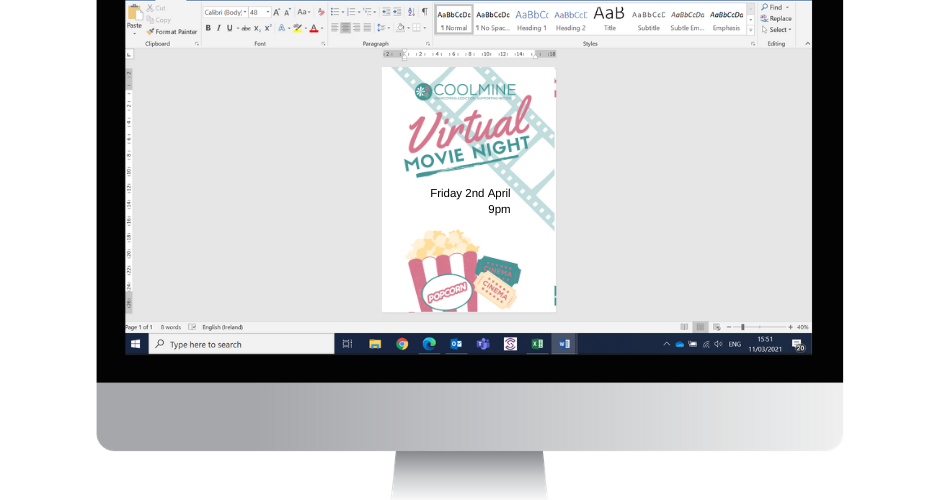Screen dimensions: 940x500
Task: Toggle Center alignment
Action: (x=345, y=28)
